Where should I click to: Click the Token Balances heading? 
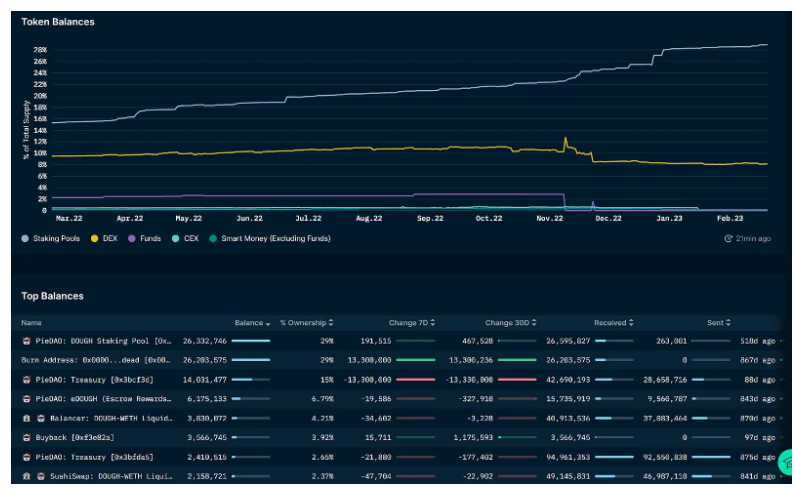coord(58,22)
